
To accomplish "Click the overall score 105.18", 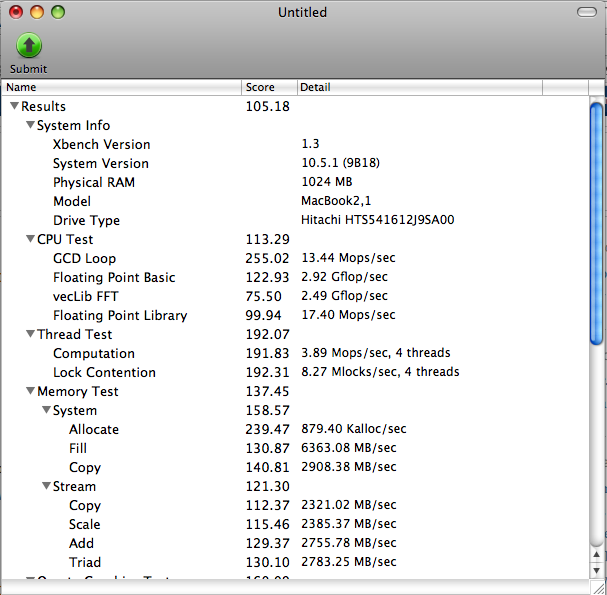I will pos(267,106).
